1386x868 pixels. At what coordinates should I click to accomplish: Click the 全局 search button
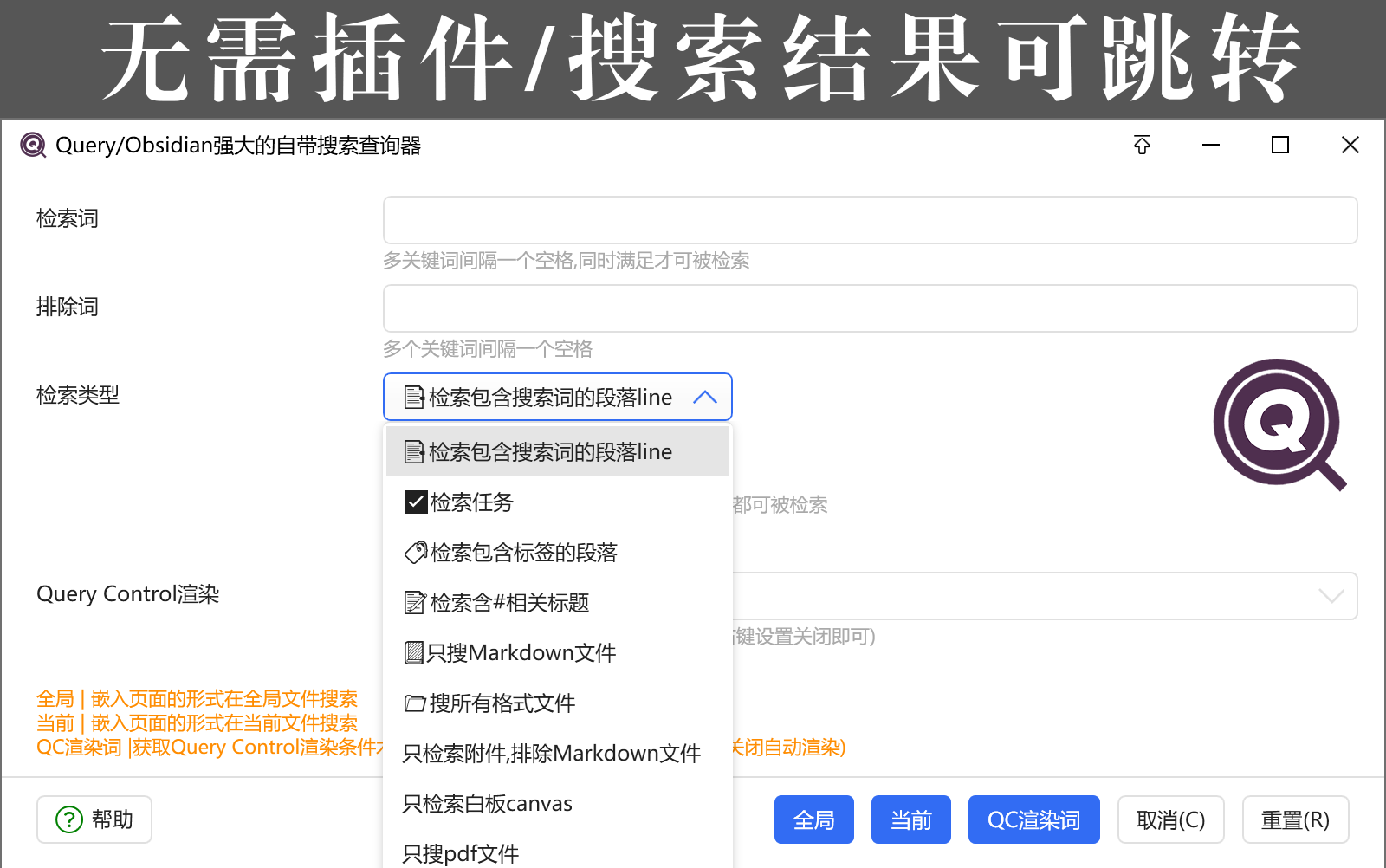(814, 819)
